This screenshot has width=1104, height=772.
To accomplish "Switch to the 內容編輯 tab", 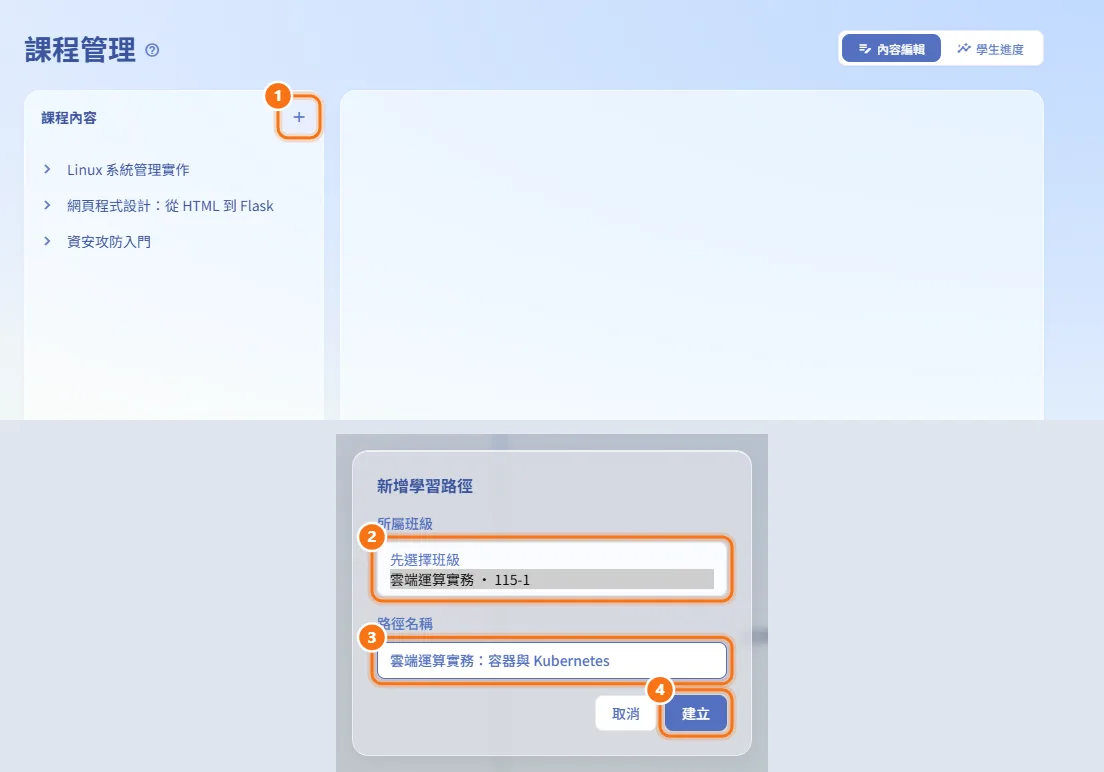I will [x=891, y=49].
